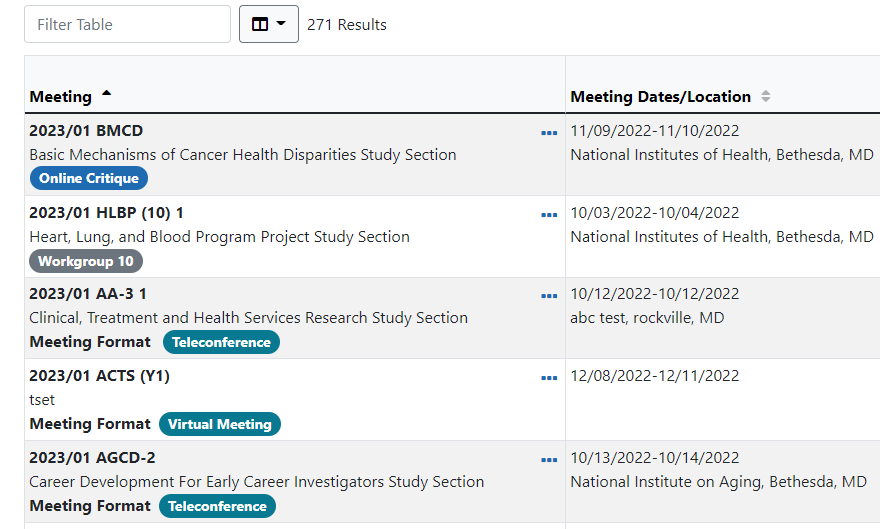Click location National Institute on Aging, Bethesda
The height and width of the screenshot is (529, 880).
pos(718,482)
